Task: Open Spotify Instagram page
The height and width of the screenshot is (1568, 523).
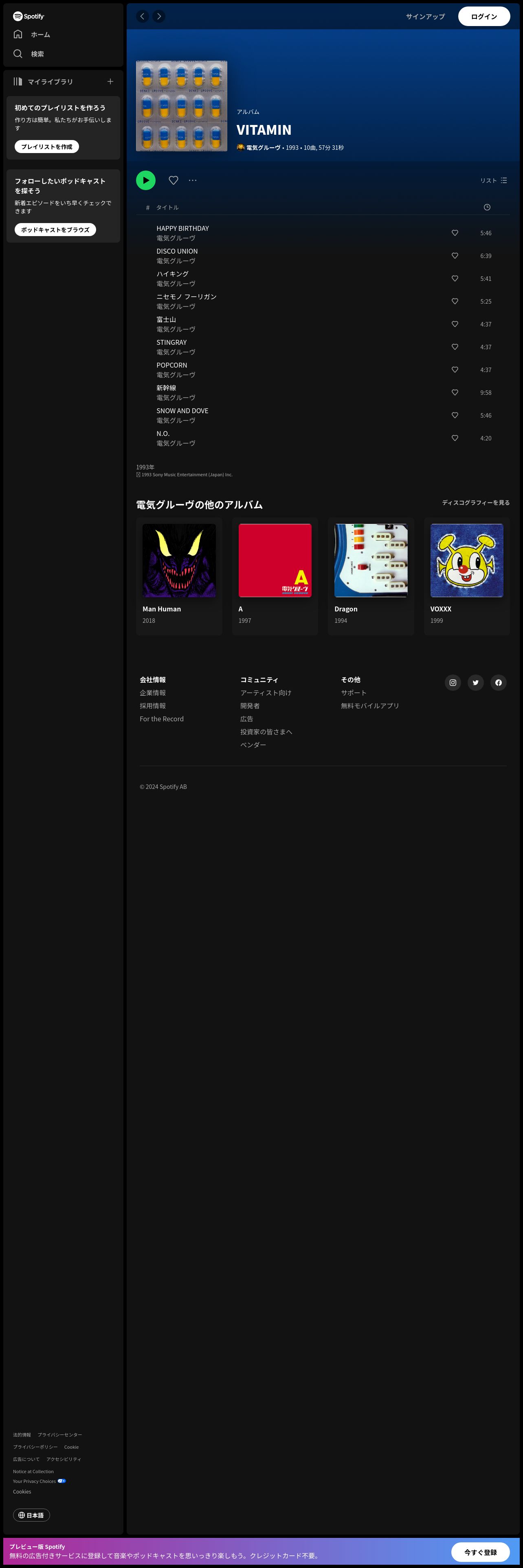Action: 453,683
